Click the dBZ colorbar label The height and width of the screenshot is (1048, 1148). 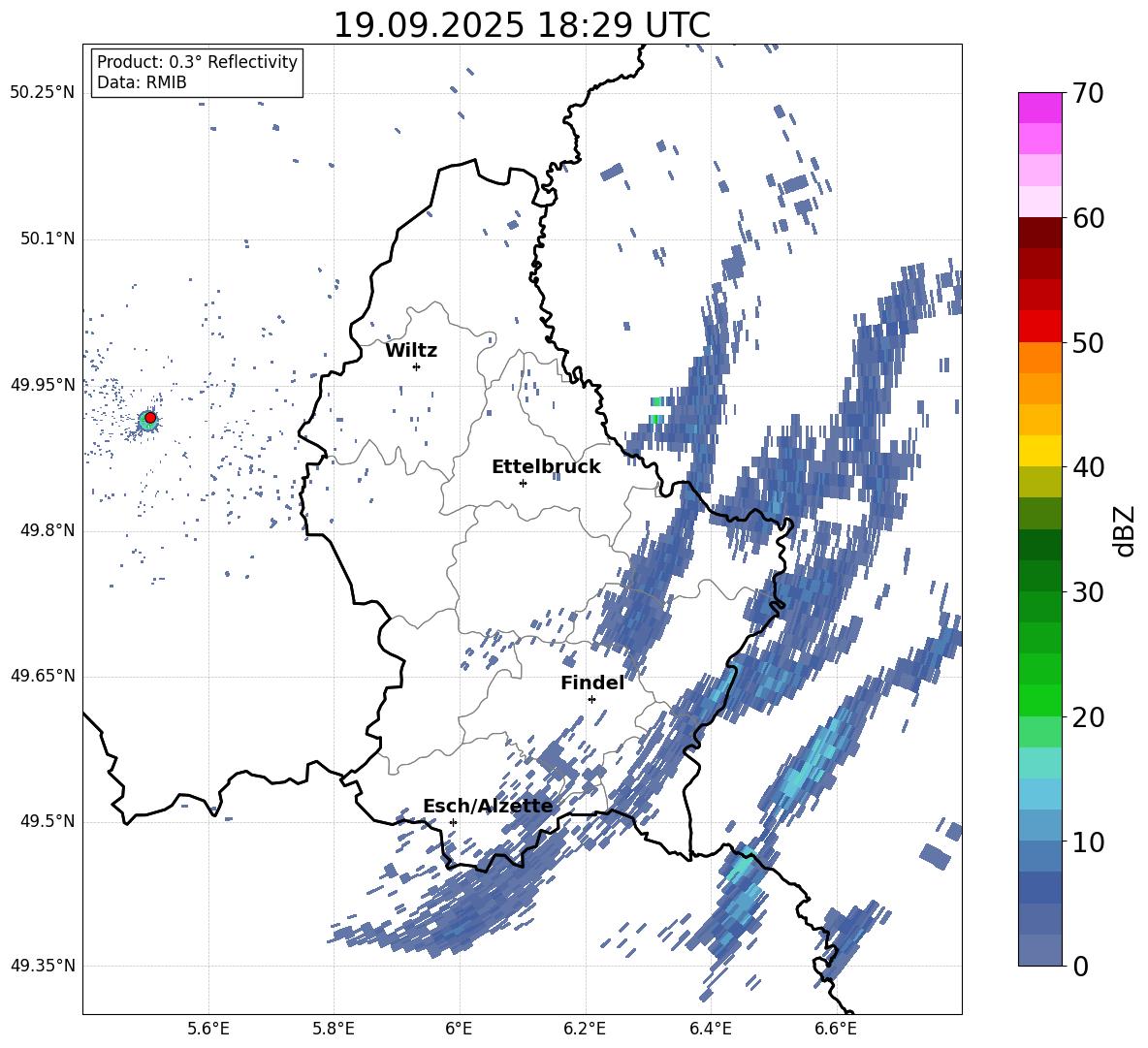(1126, 530)
